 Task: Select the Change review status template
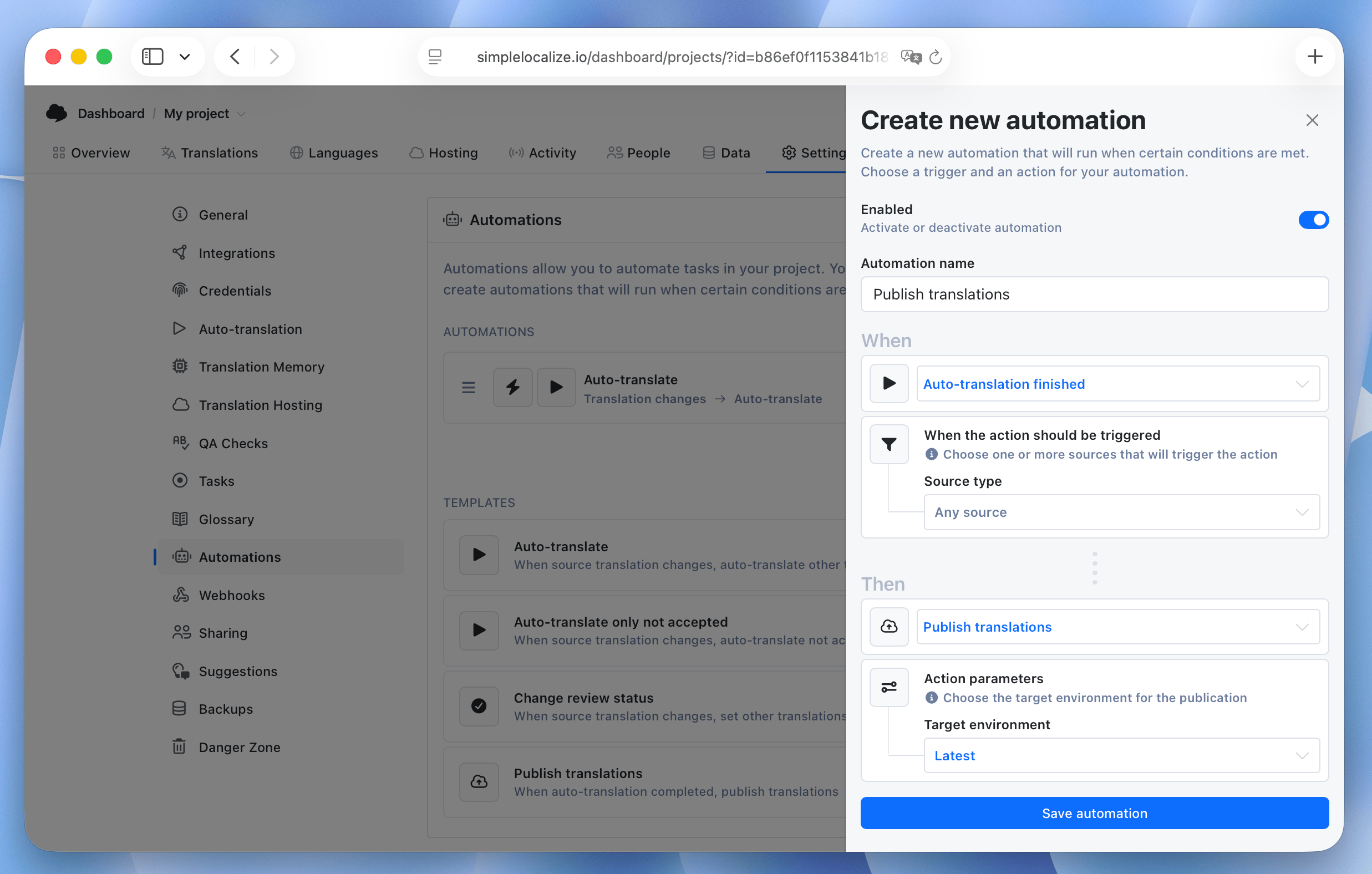644,707
